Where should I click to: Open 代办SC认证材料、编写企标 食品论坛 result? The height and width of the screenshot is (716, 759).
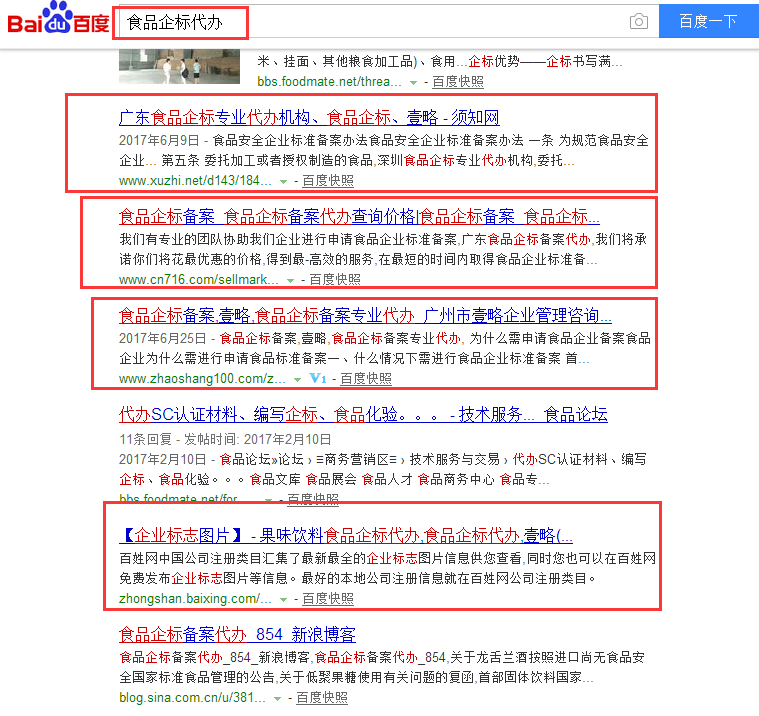click(x=363, y=414)
